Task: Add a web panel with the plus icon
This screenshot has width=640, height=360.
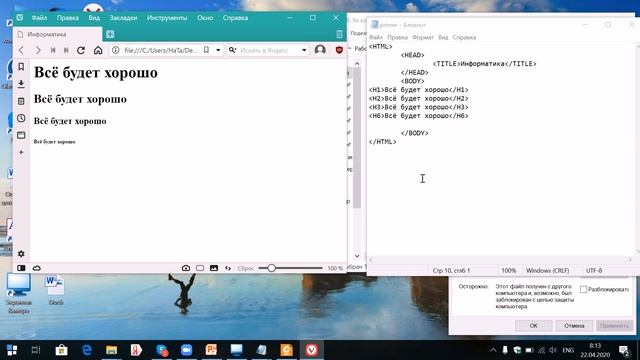Action: click(21, 152)
